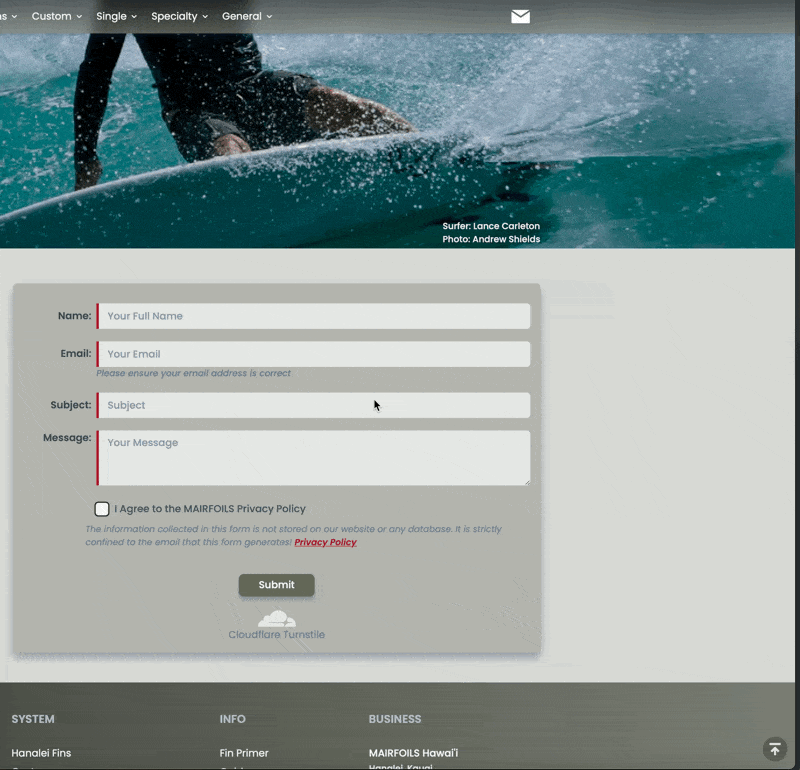Click the scroll-to-top arrow icon
Image resolution: width=800 pixels, height=770 pixels.
[775, 750]
